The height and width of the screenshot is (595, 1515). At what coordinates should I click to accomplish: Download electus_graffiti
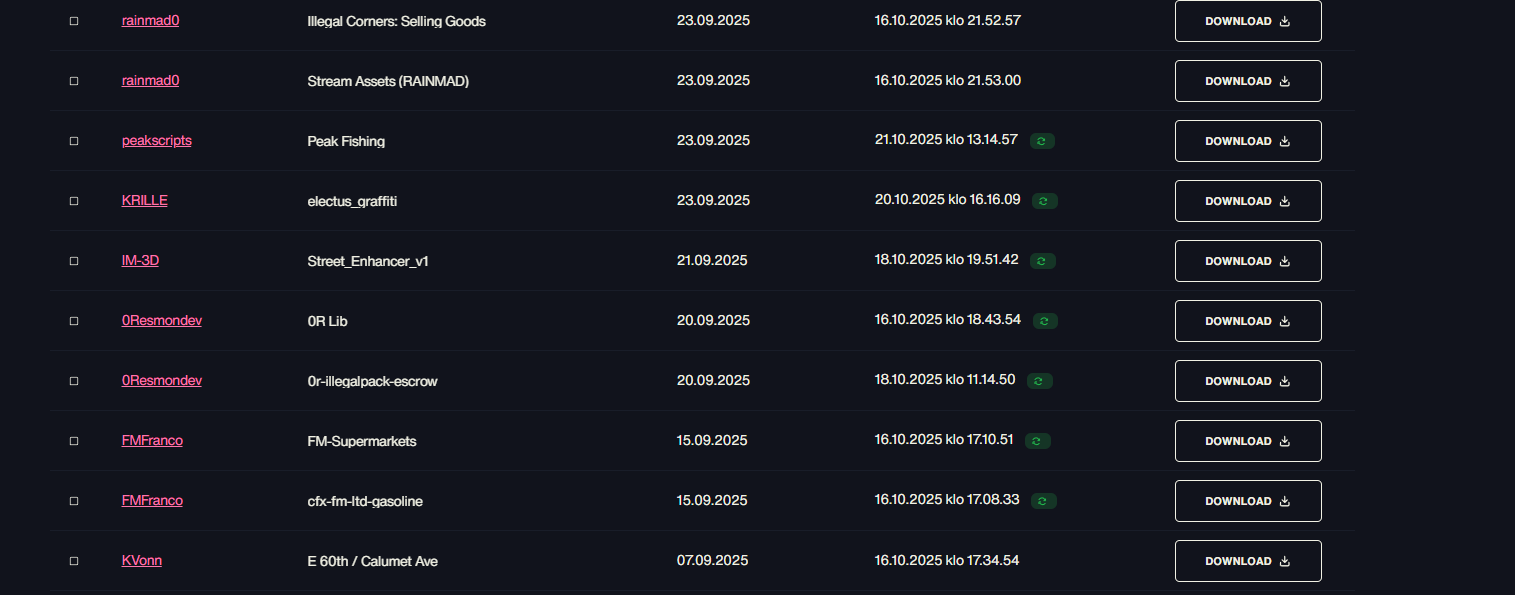click(1248, 201)
